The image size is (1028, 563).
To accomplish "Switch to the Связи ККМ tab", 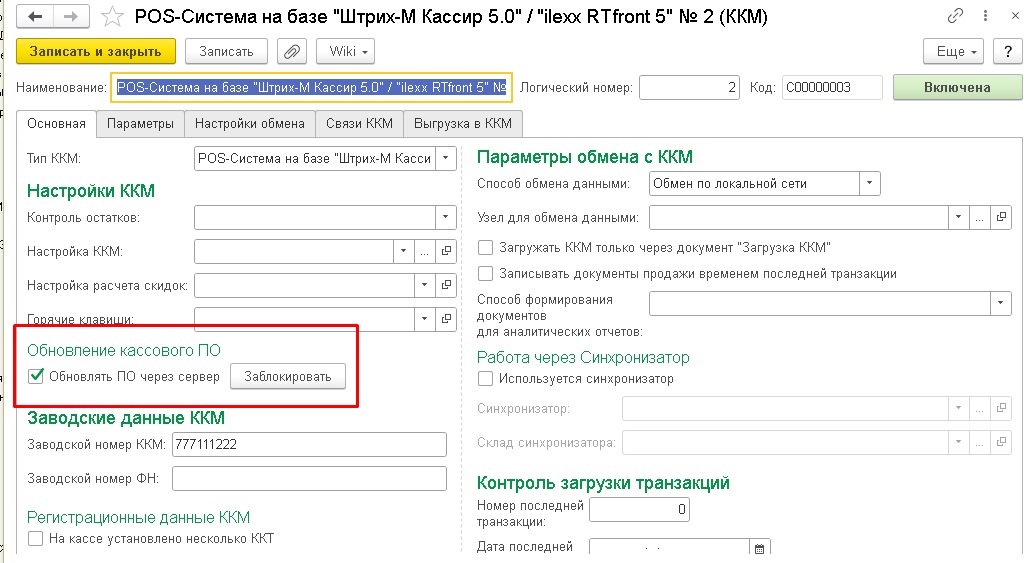I will (359, 123).
